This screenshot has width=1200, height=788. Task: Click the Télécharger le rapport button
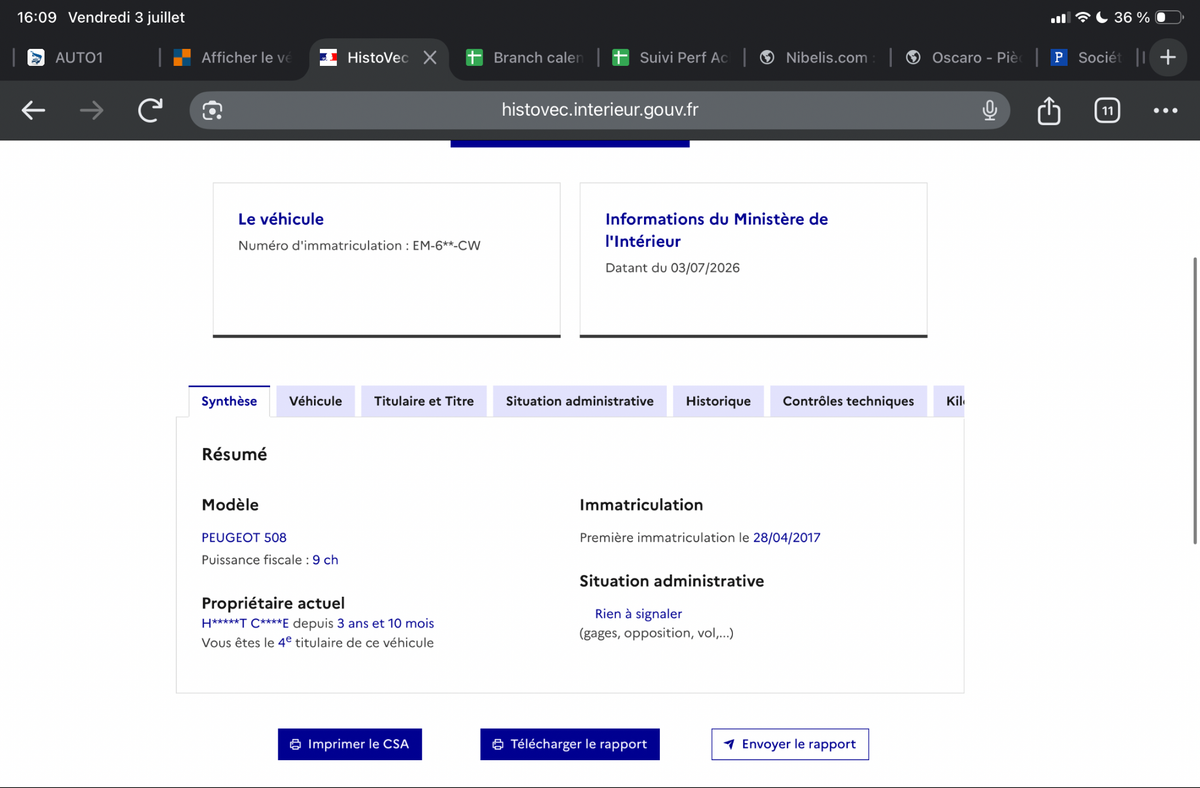point(570,744)
